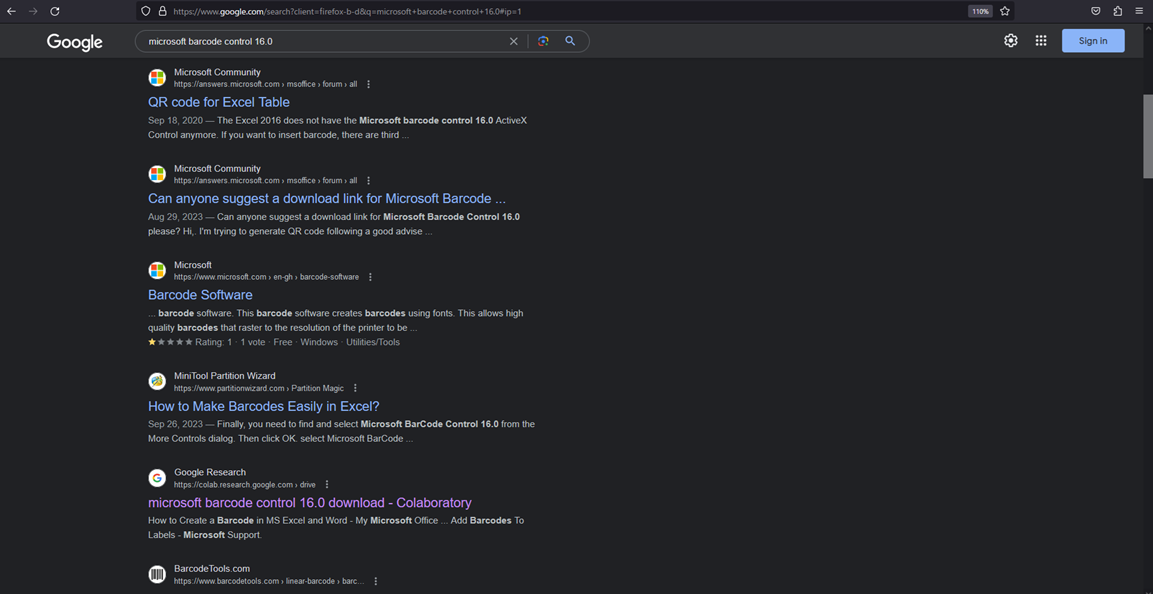Open the Google apps grid icon
This screenshot has width=1153, height=594.
coord(1041,41)
